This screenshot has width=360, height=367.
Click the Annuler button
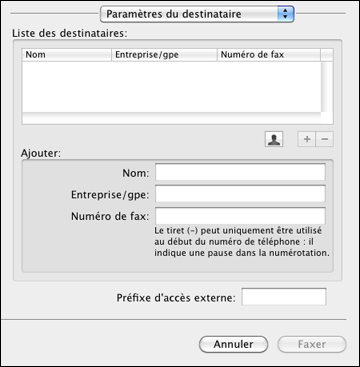[x=233, y=344]
